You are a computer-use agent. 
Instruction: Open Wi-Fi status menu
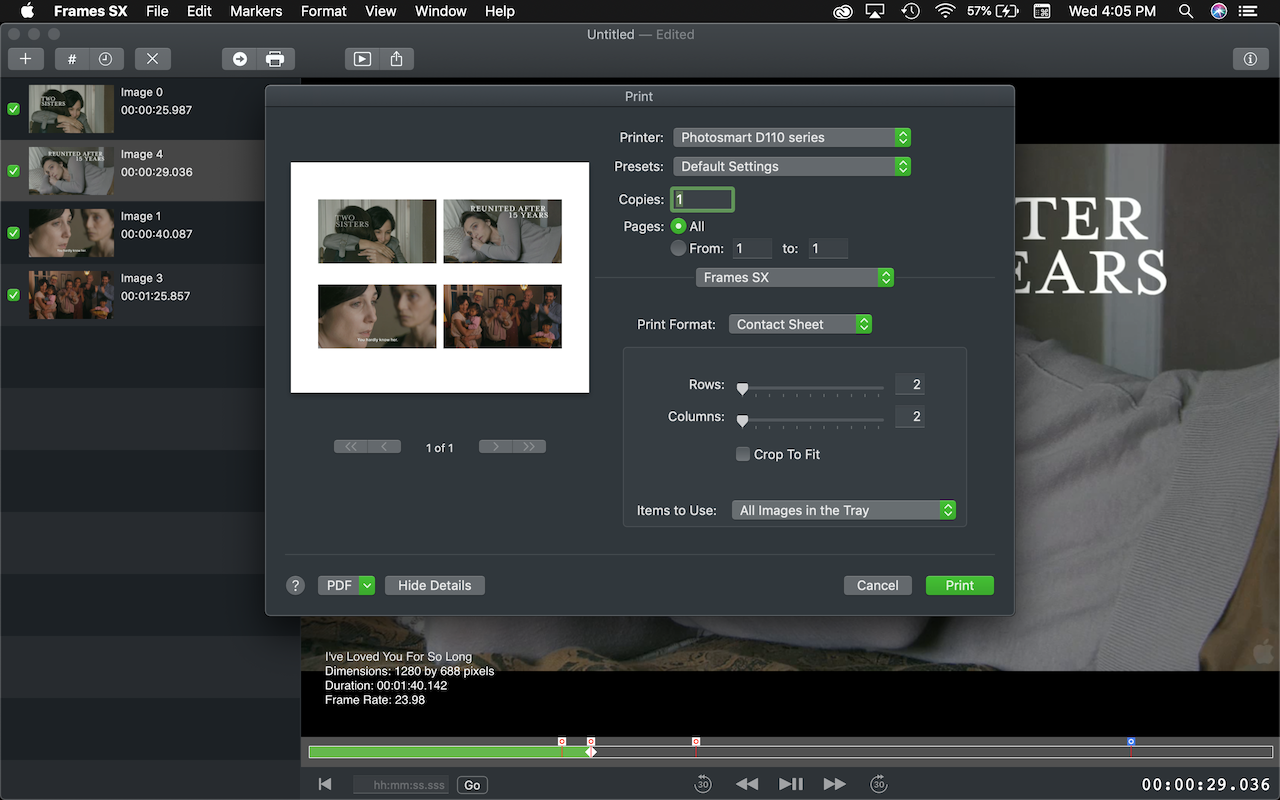click(945, 11)
